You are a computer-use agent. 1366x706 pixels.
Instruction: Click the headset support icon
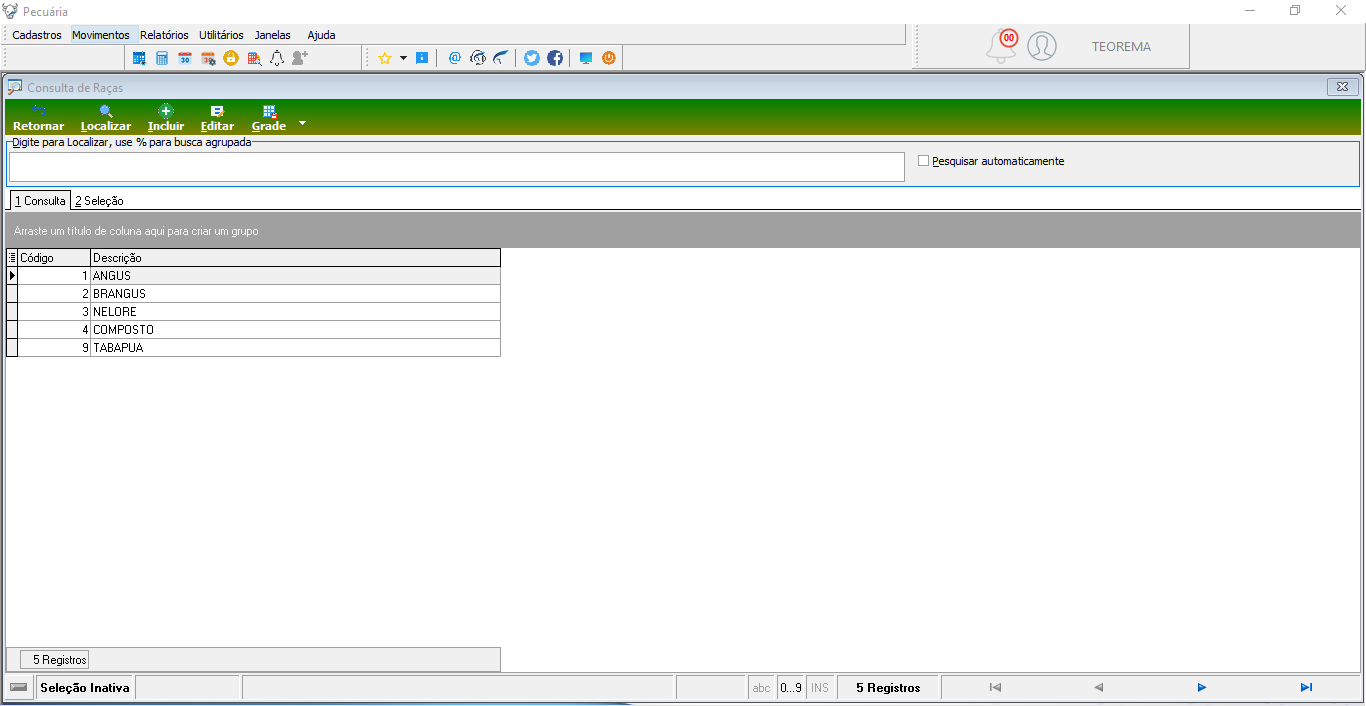478,58
